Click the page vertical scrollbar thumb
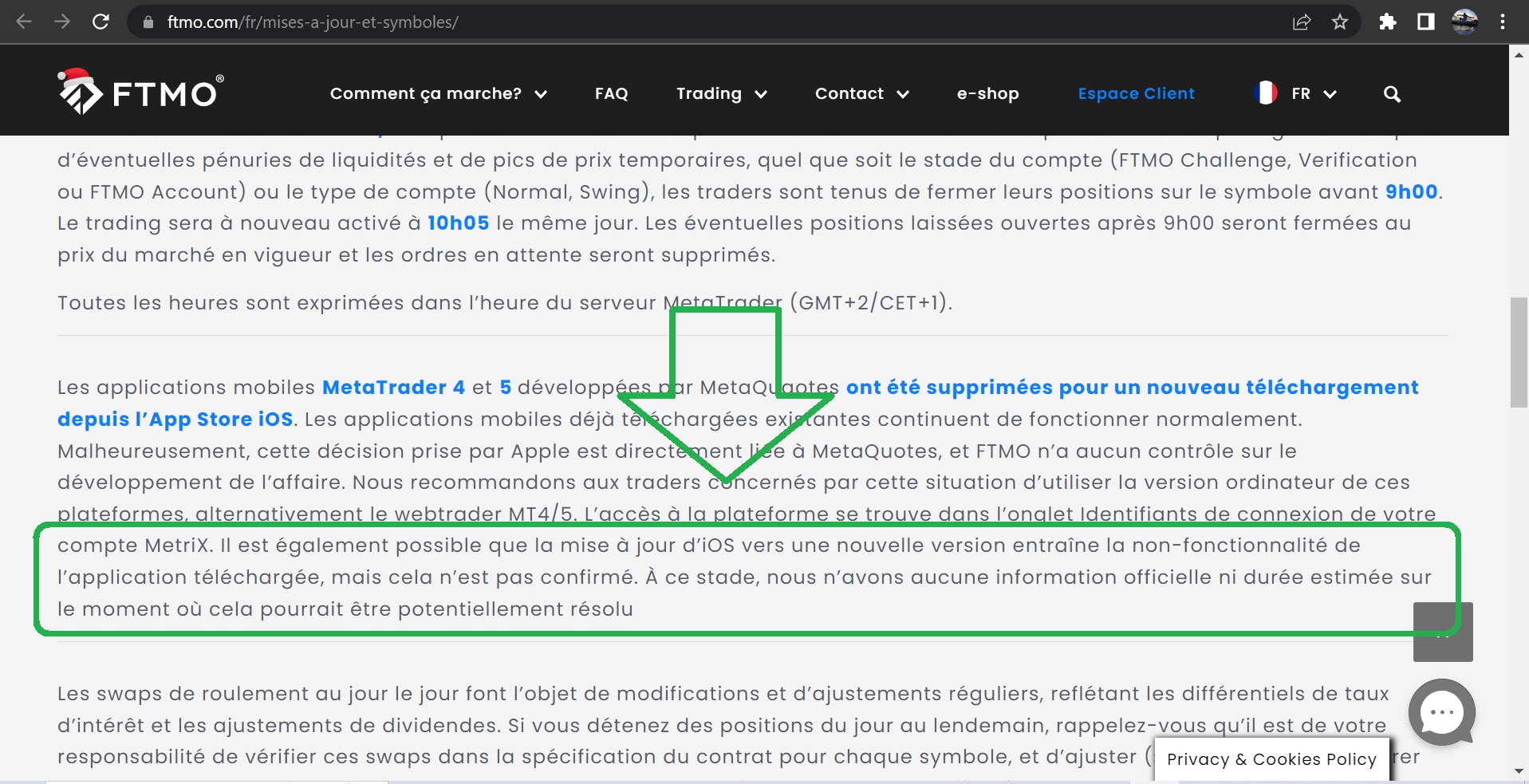This screenshot has width=1529, height=784. [1519, 353]
